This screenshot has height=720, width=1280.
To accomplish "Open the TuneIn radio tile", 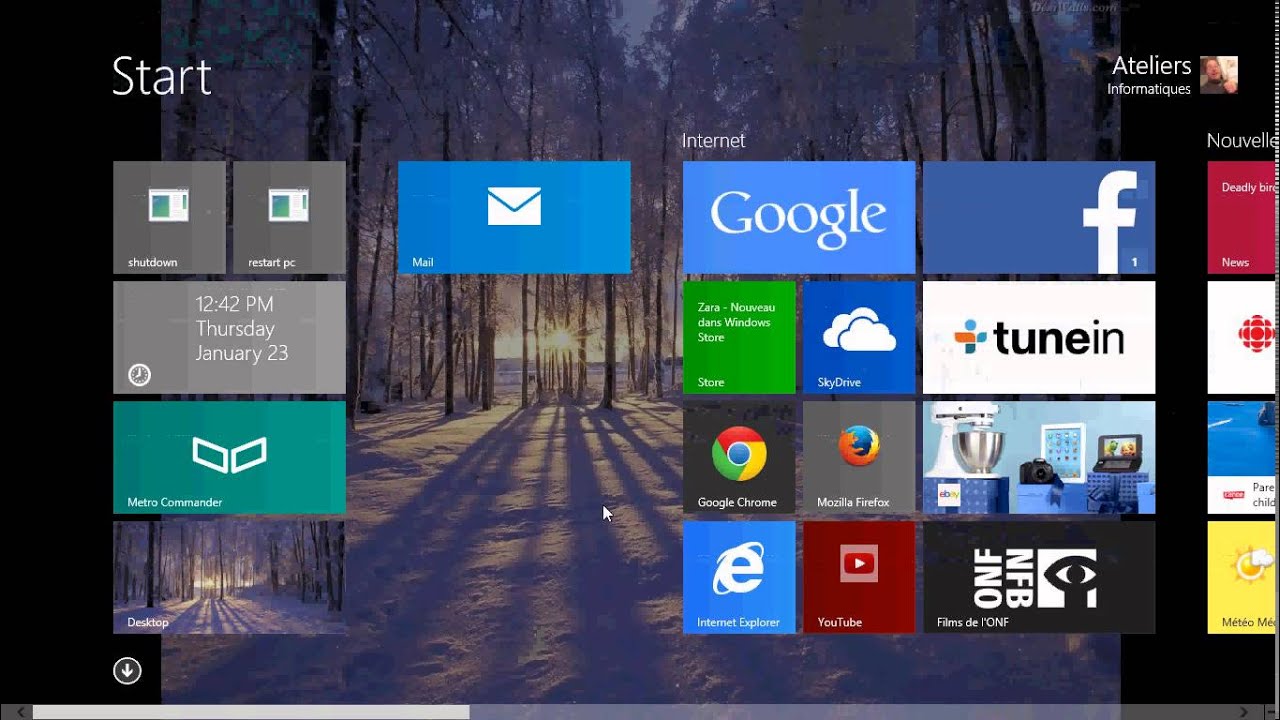I will 1039,337.
